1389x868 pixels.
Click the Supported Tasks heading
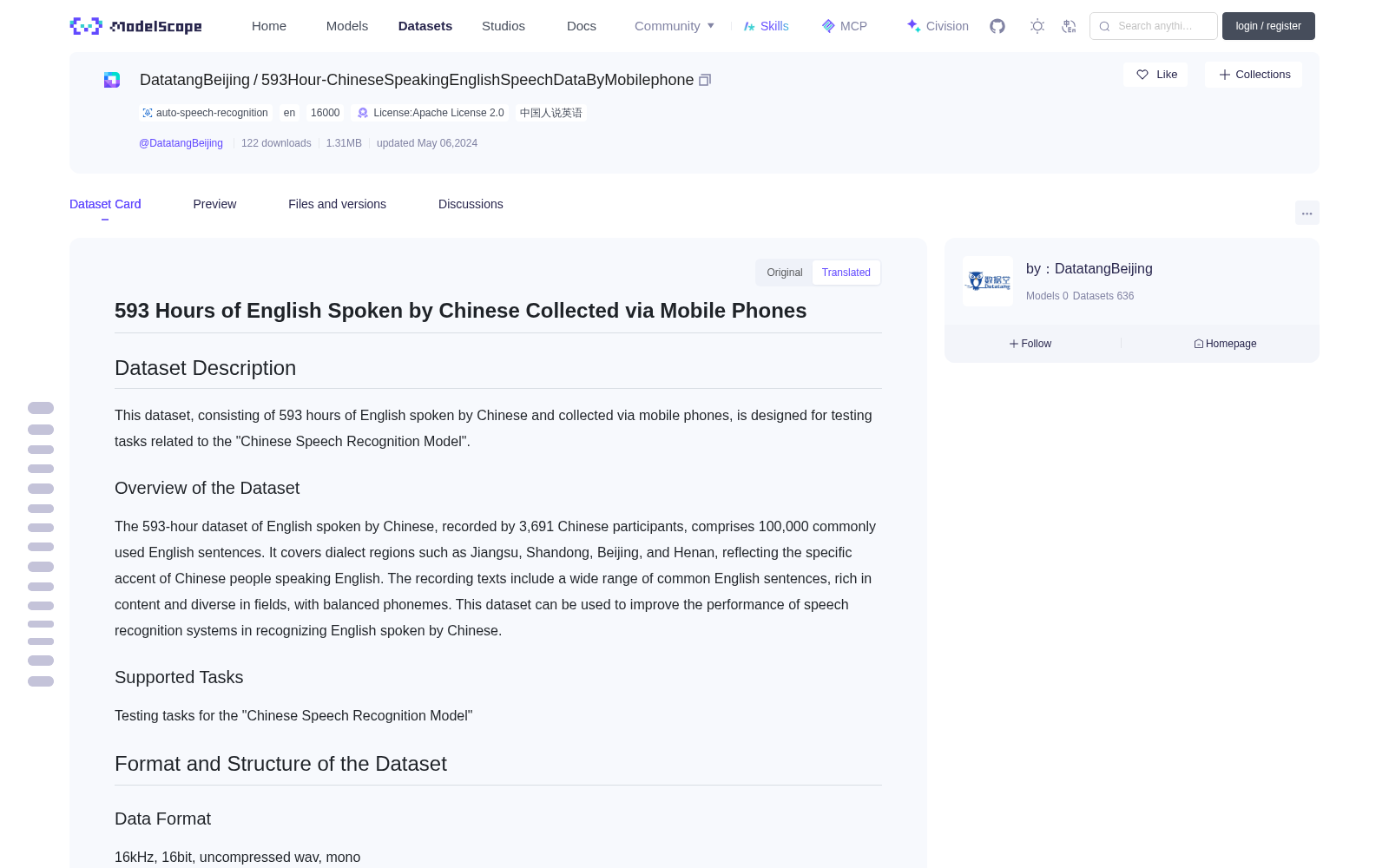(179, 677)
